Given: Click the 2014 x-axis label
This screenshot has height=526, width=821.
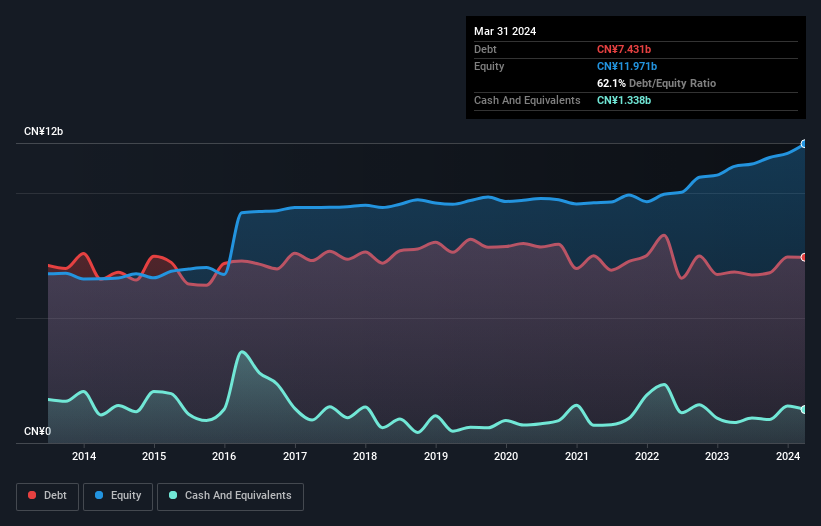Looking at the screenshot, I should [x=84, y=456].
